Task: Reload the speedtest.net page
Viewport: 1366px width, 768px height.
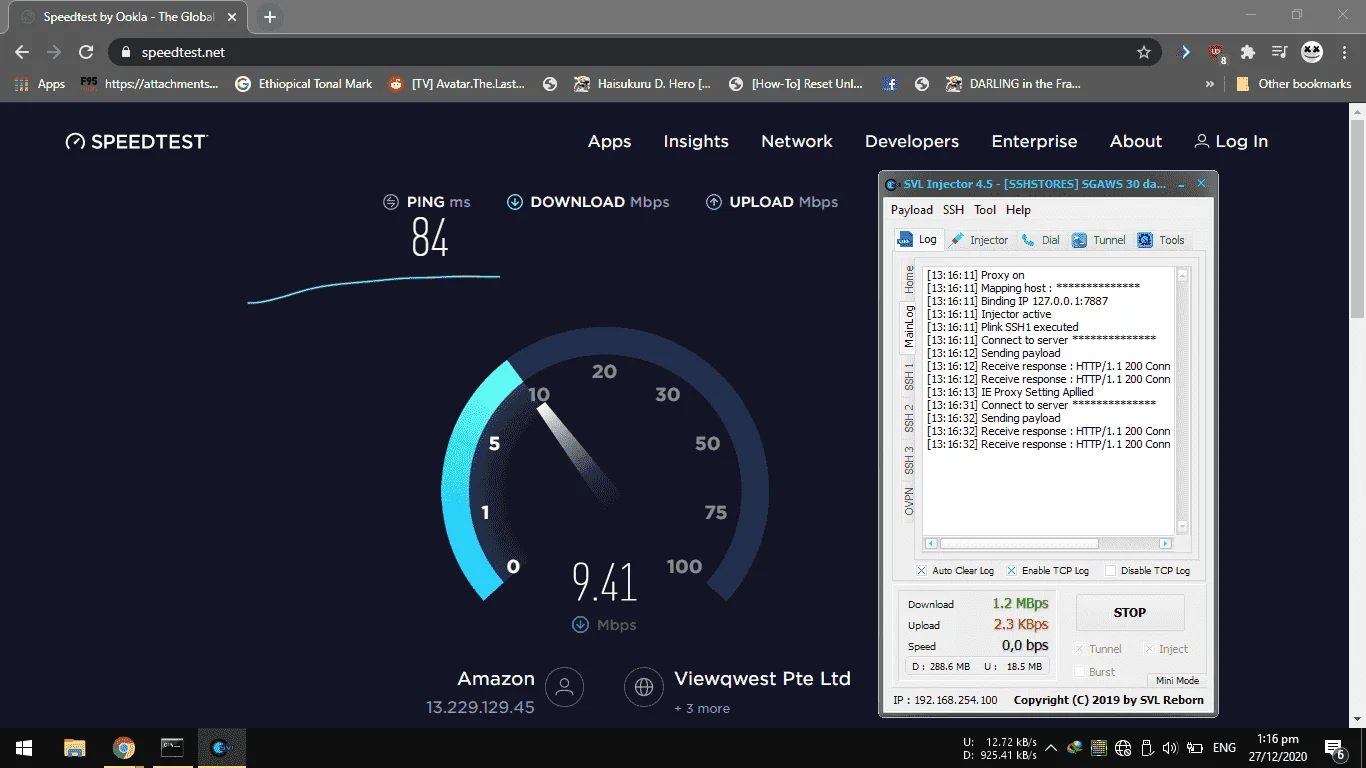Action: 86,52
